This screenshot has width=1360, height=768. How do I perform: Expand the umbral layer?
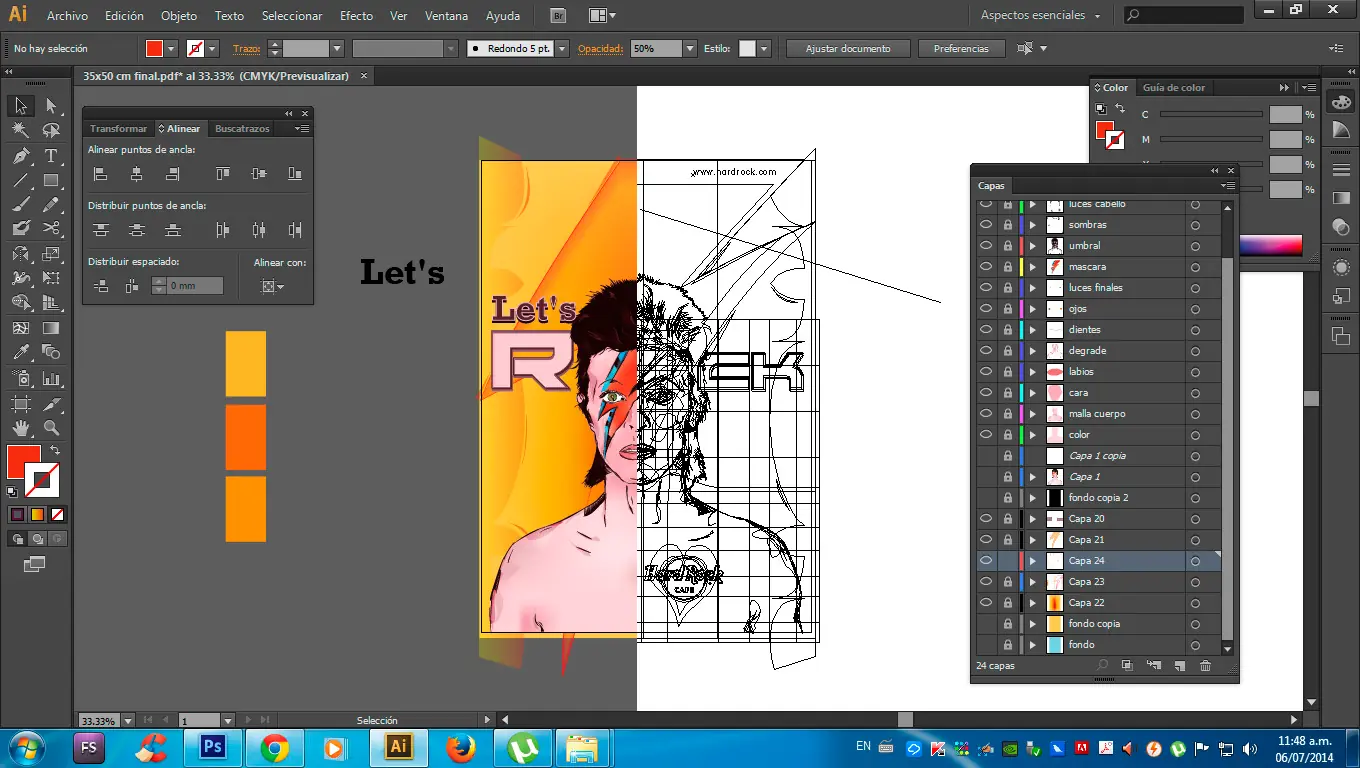pyautogui.click(x=1033, y=246)
